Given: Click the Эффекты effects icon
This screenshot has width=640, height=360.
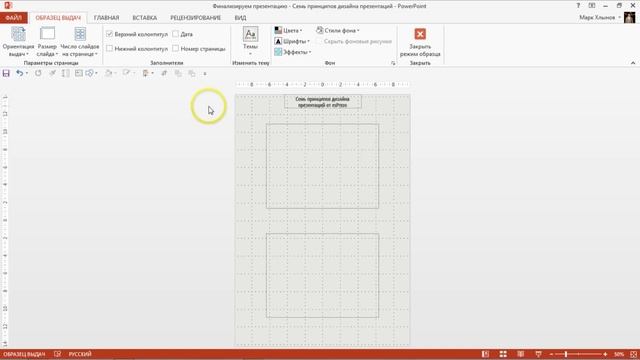Looking at the screenshot, I should (x=278, y=52).
